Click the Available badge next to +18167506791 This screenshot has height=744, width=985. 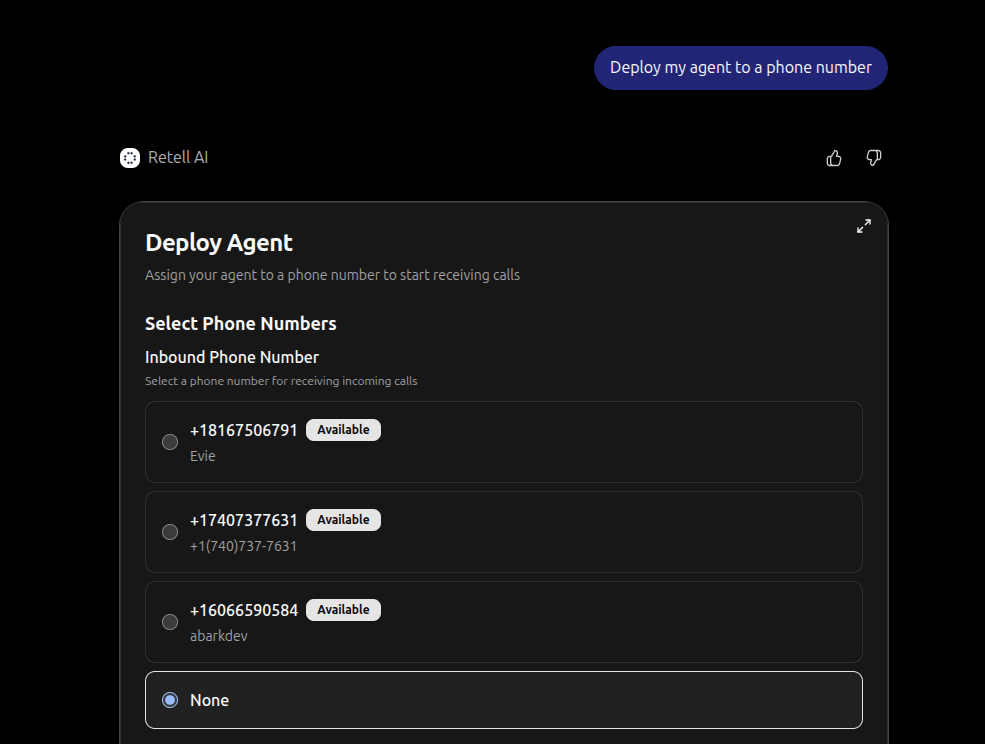coord(343,430)
